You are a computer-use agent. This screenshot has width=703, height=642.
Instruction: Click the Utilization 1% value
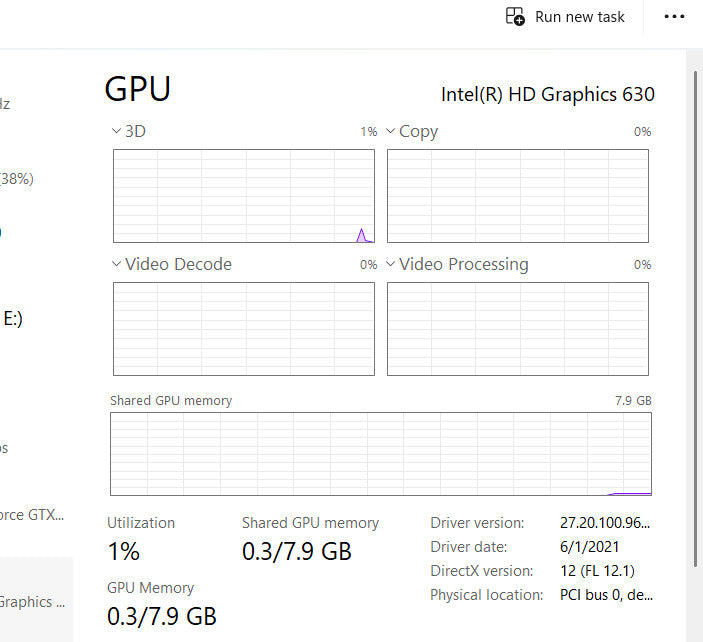[x=124, y=551]
